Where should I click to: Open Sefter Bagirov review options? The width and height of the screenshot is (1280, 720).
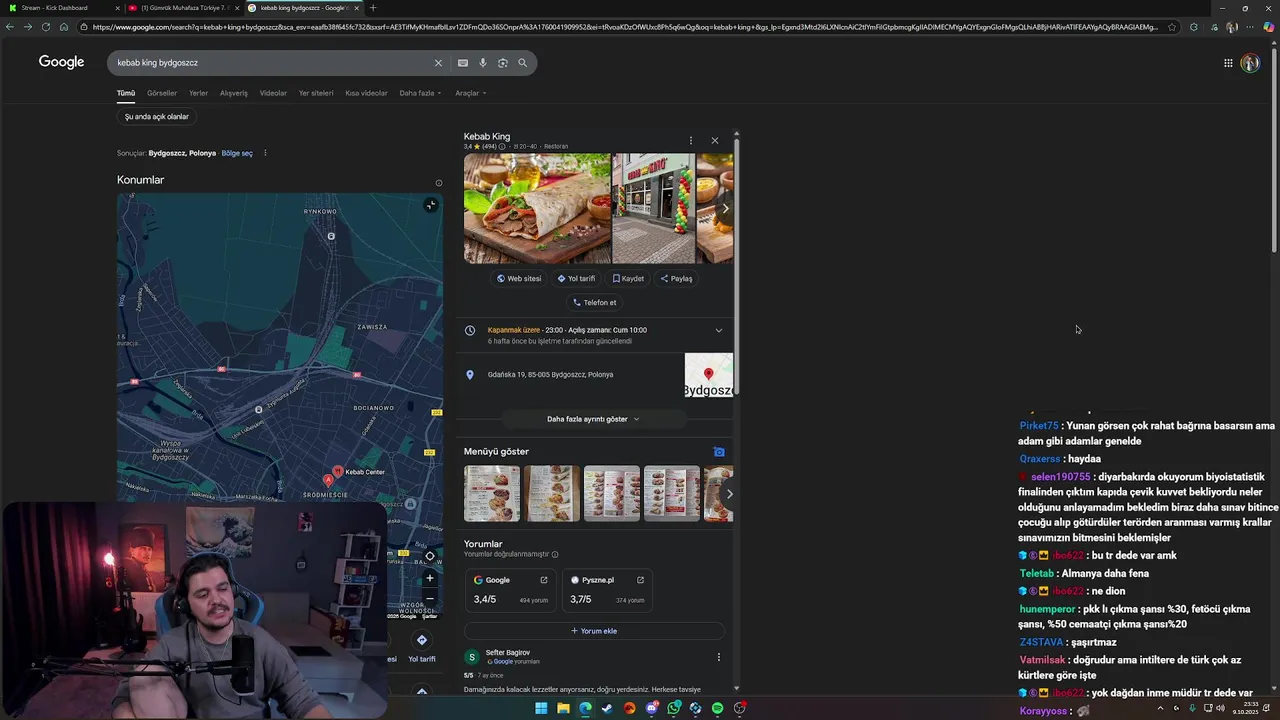coord(718,657)
